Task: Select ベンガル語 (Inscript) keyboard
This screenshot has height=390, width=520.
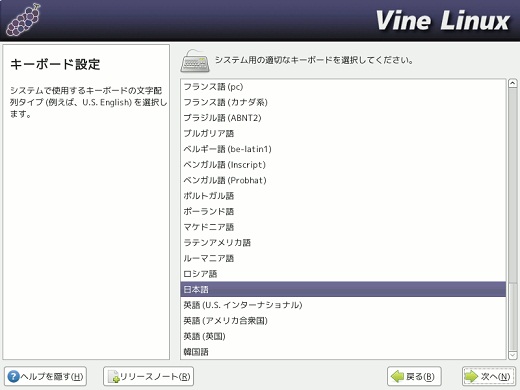Action: click(x=343, y=165)
